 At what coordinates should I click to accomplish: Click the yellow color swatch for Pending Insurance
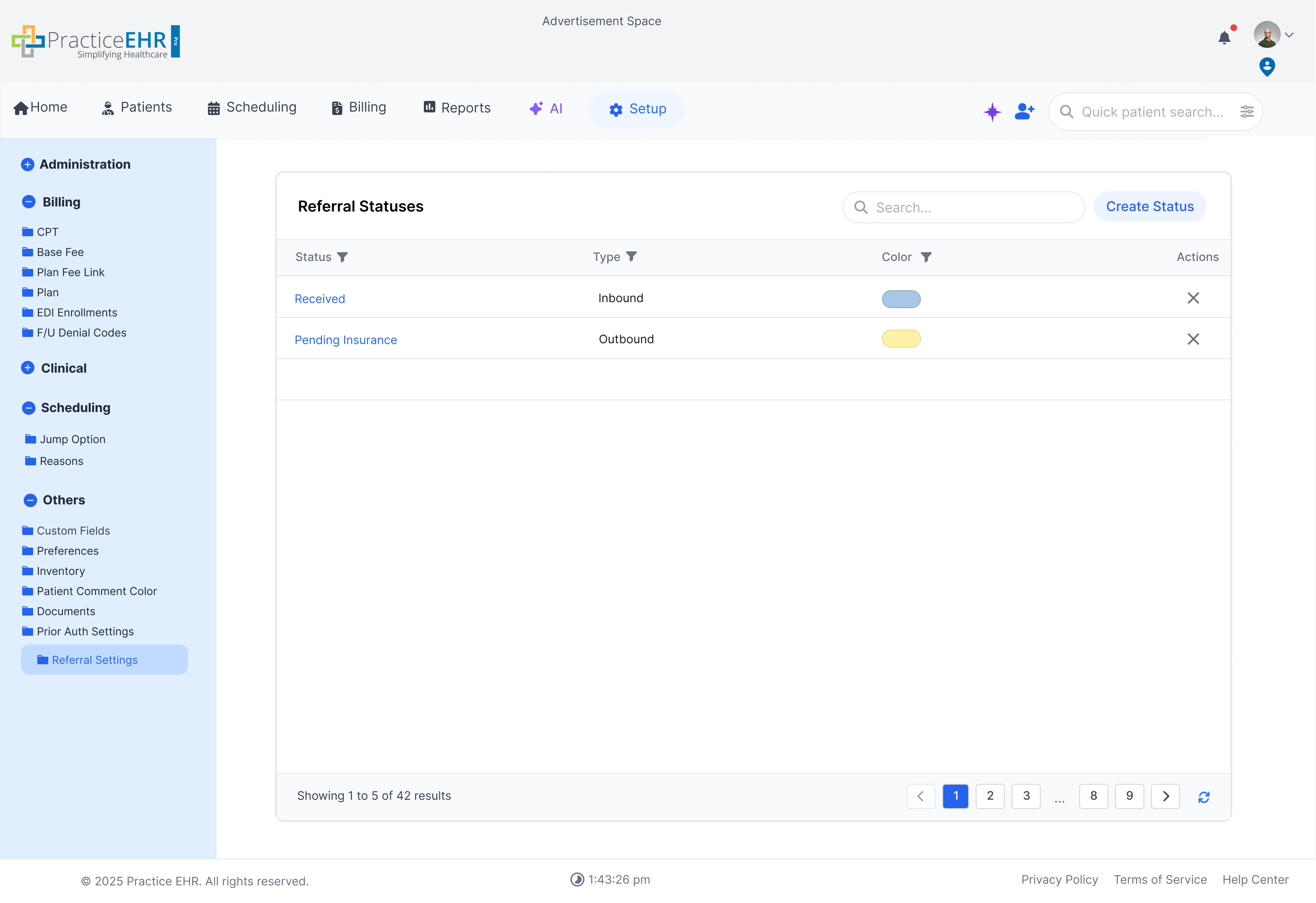tap(901, 339)
